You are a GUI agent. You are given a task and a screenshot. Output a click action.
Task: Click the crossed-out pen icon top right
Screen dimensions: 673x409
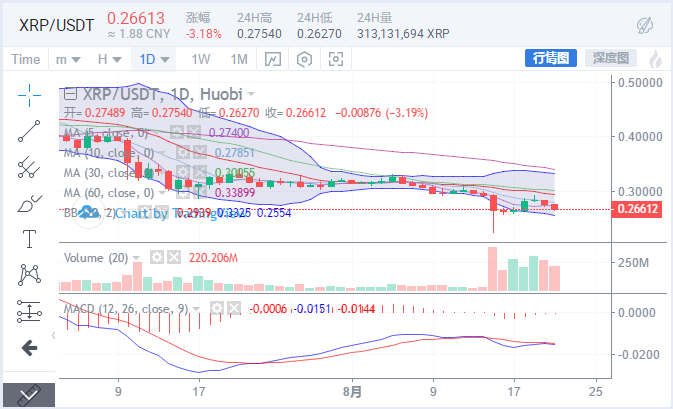point(645,26)
